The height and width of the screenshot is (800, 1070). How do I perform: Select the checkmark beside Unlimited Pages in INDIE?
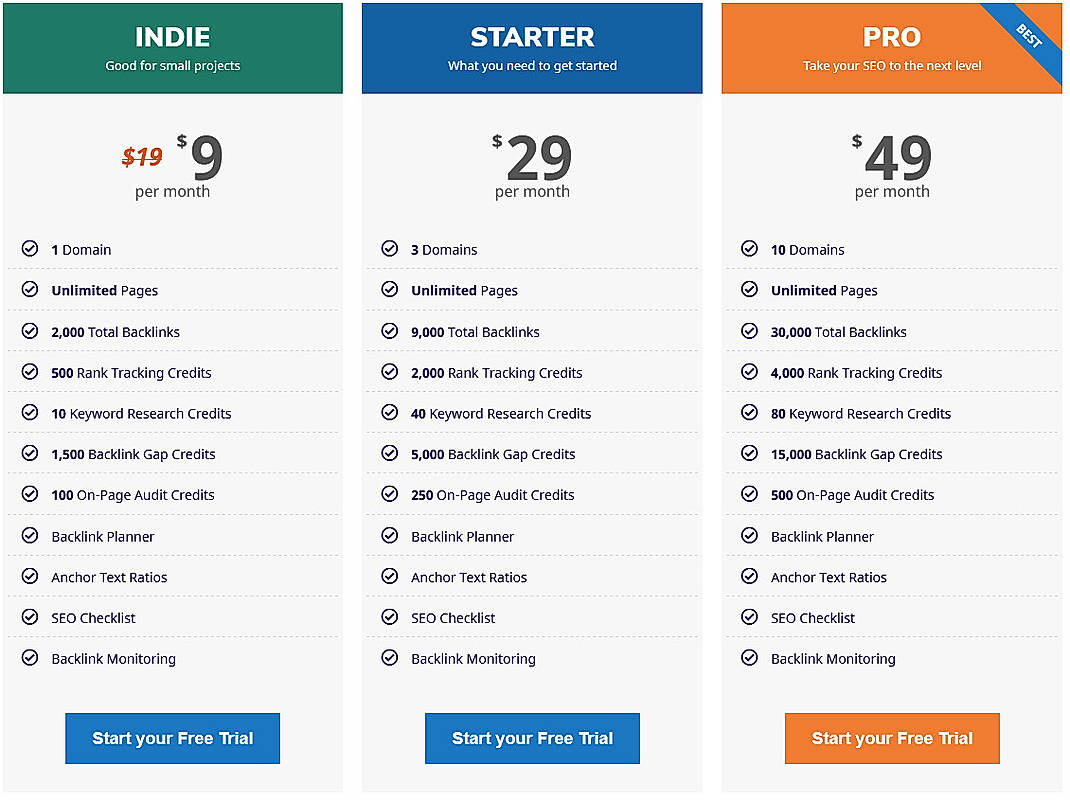(x=30, y=290)
